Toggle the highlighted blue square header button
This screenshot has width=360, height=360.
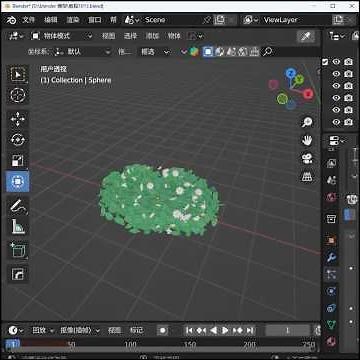[208, 52]
